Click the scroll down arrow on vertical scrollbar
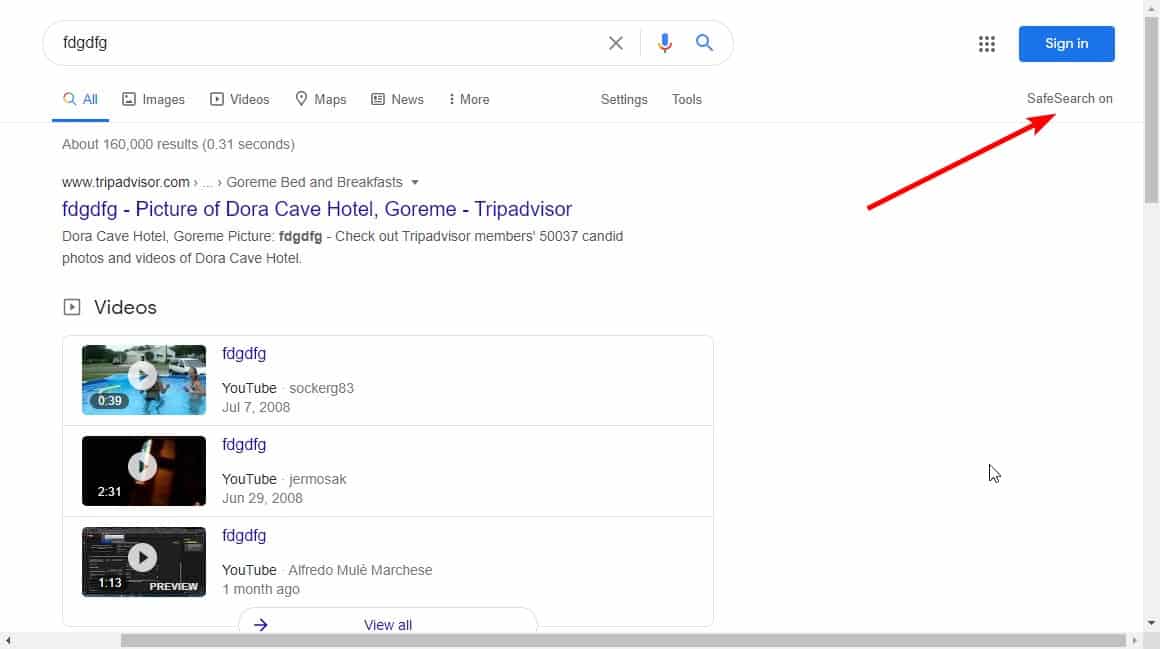Viewport: 1160px width, 649px height. click(1151, 623)
